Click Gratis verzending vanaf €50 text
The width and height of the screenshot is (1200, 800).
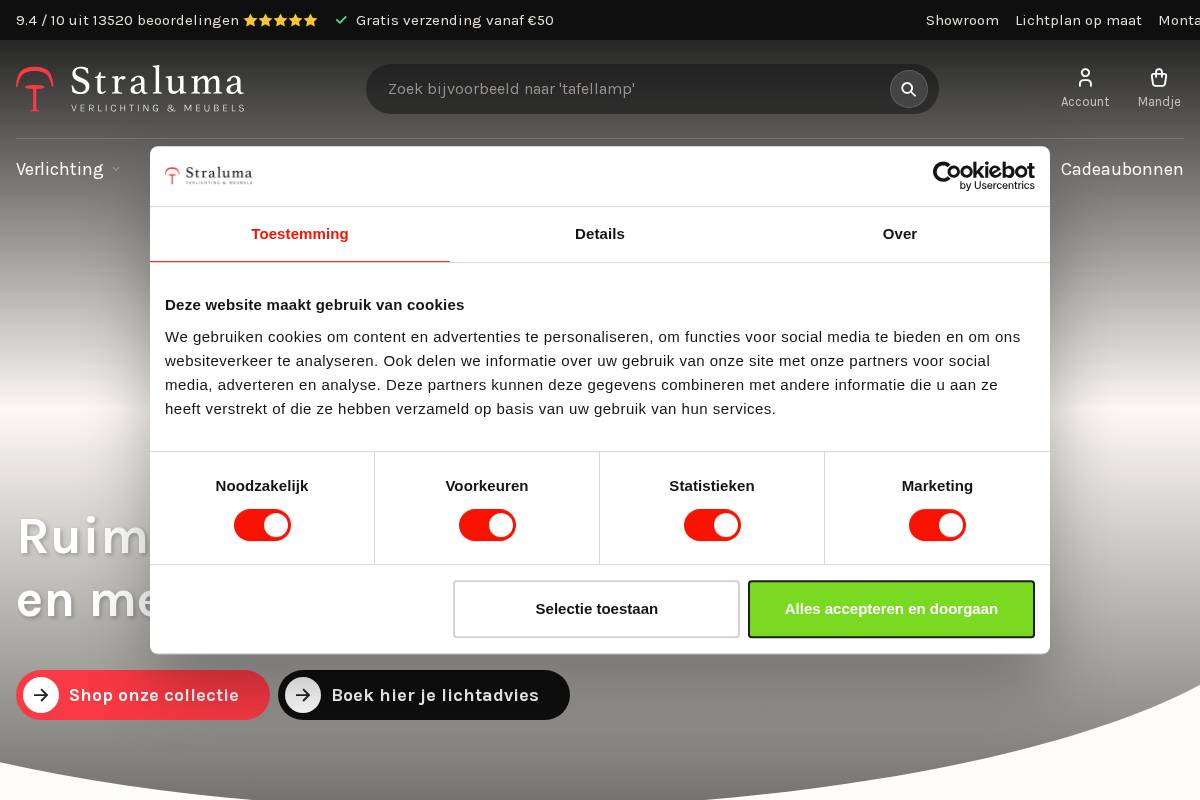click(x=454, y=20)
